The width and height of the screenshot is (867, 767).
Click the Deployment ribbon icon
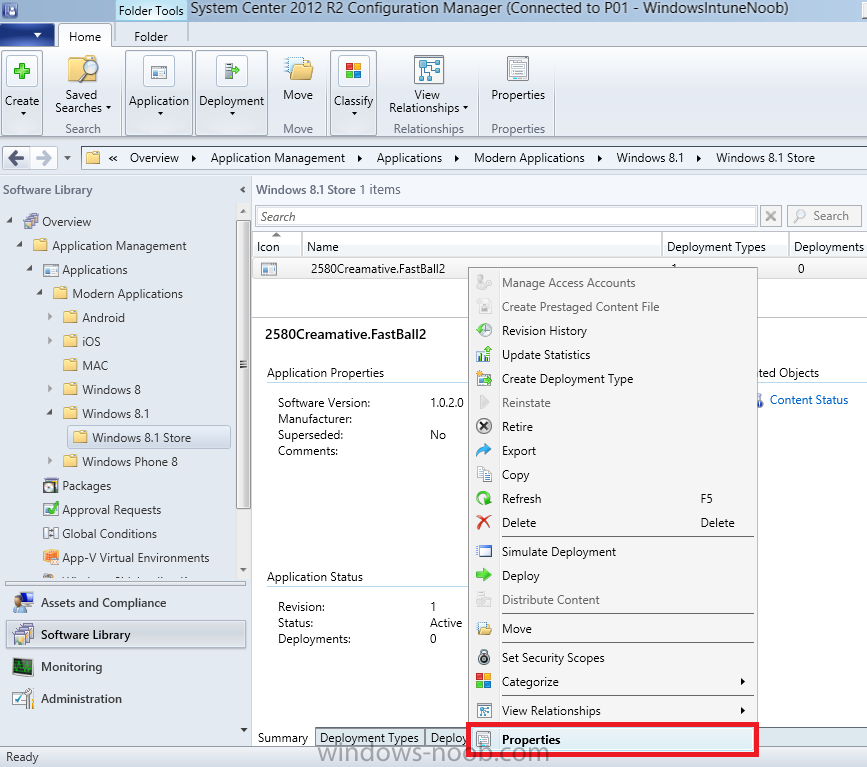pyautogui.click(x=232, y=71)
